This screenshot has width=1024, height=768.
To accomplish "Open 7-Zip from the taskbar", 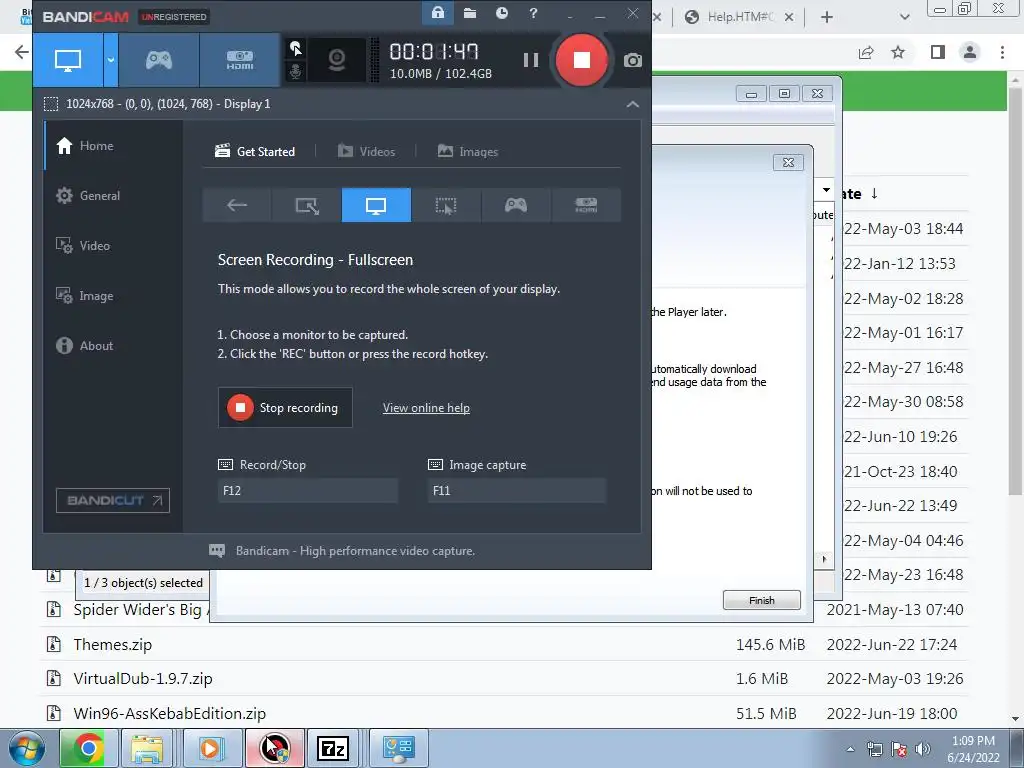I will click(333, 748).
